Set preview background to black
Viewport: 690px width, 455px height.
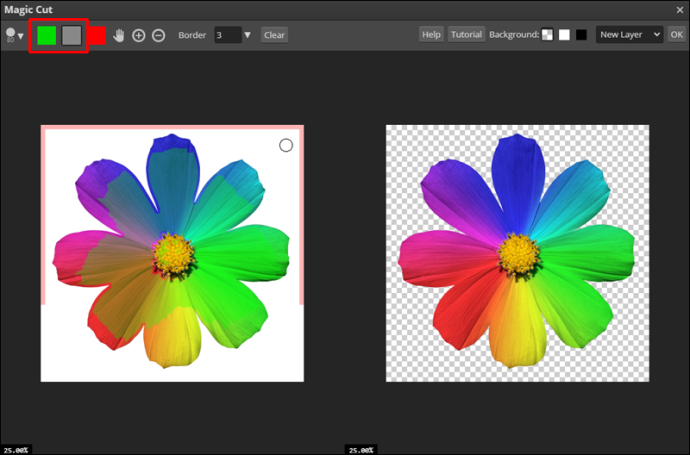(581, 35)
